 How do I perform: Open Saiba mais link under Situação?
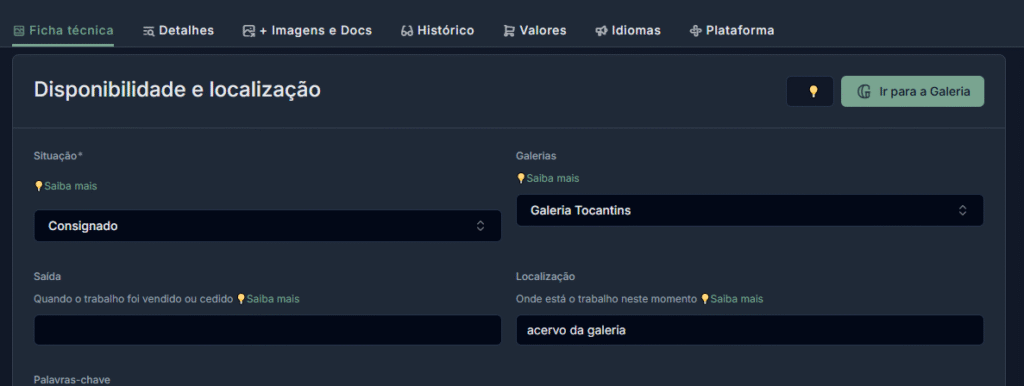click(65, 186)
